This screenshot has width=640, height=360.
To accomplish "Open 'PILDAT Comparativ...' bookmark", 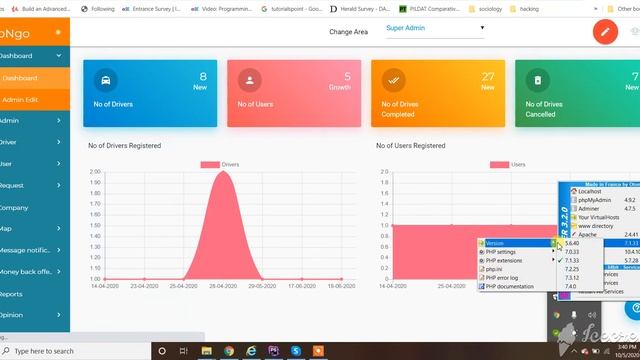I will 429,9.
